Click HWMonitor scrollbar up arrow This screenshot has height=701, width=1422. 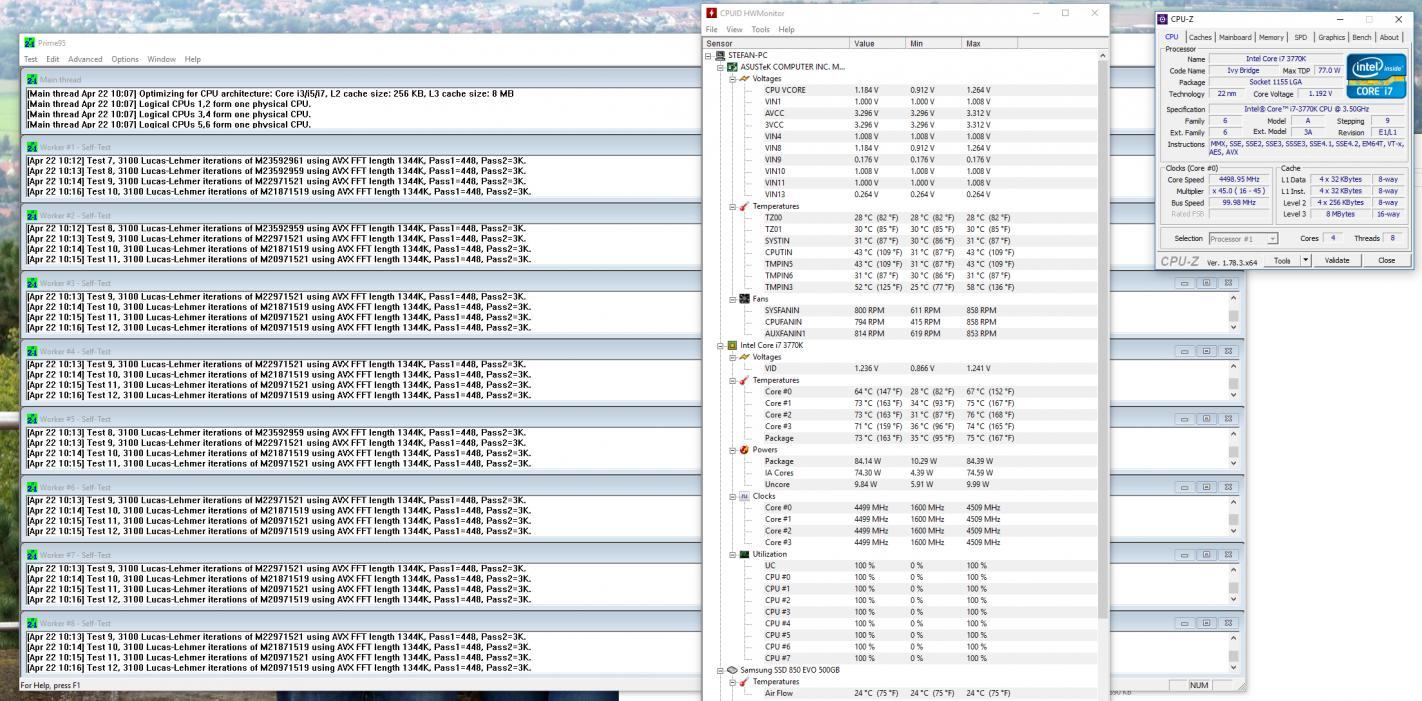(x=1103, y=55)
